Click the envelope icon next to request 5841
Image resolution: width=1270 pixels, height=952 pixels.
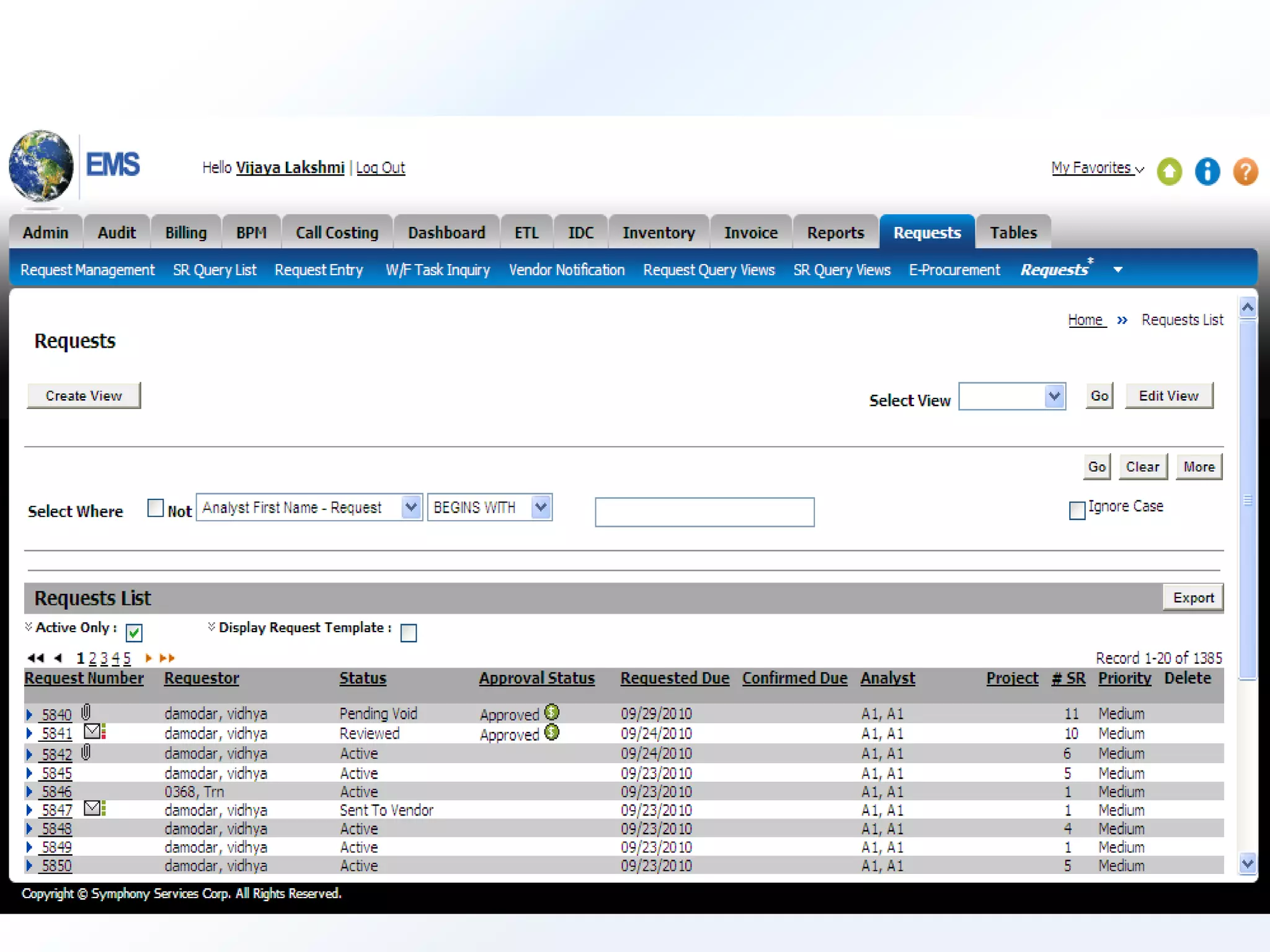[x=93, y=731]
